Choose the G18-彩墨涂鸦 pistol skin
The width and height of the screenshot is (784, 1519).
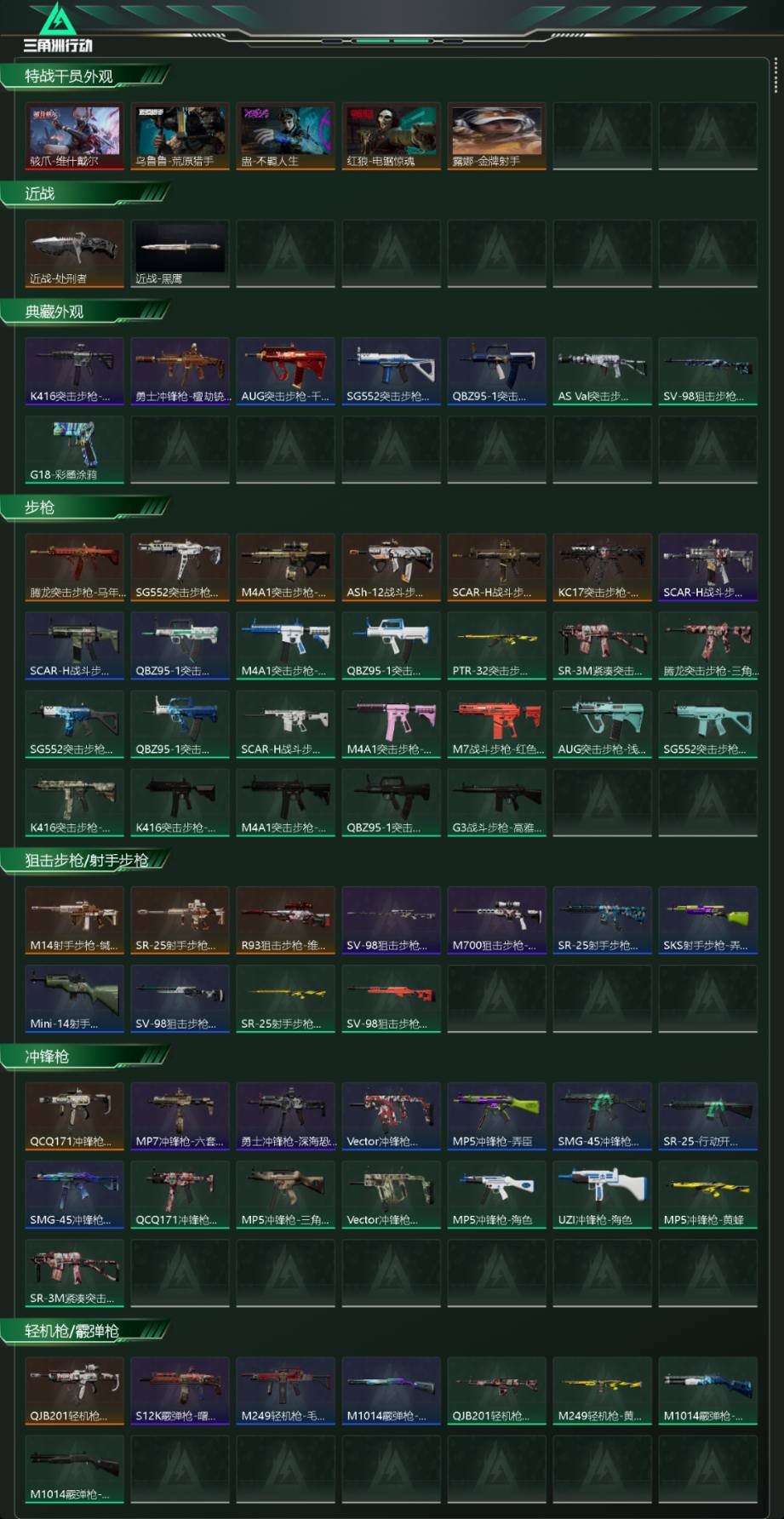click(x=74, y=450)
